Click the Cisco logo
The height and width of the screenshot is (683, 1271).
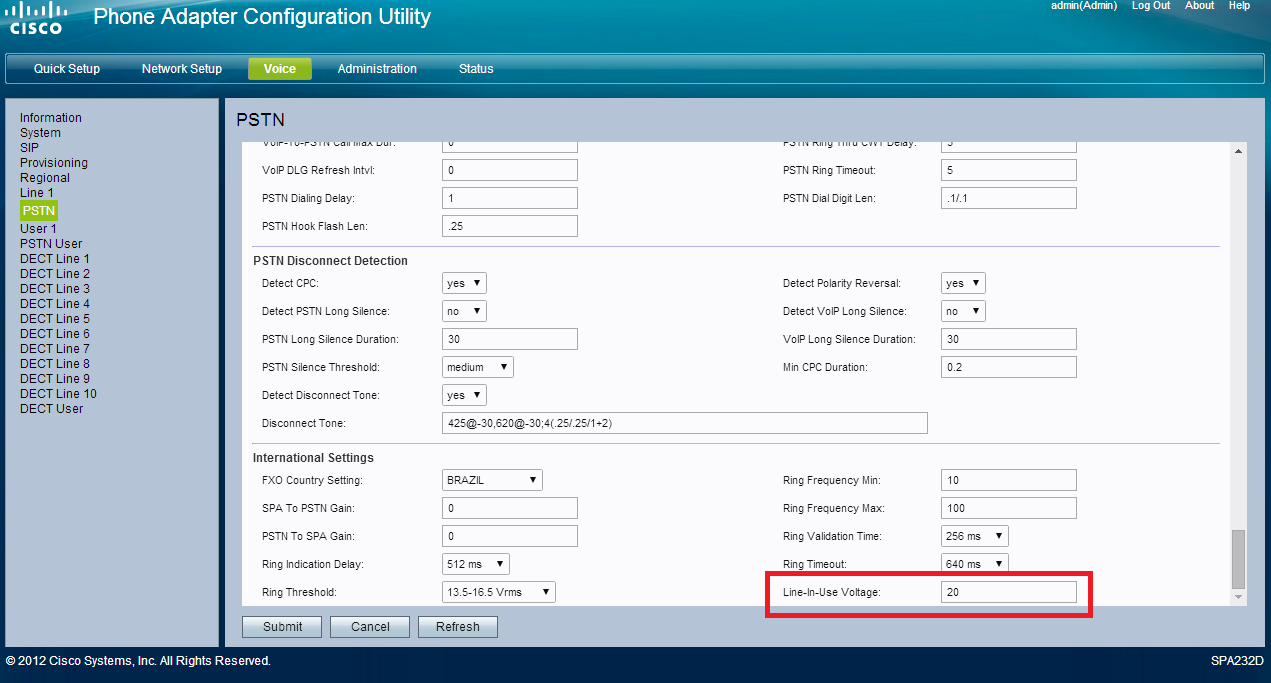(37, 18)
